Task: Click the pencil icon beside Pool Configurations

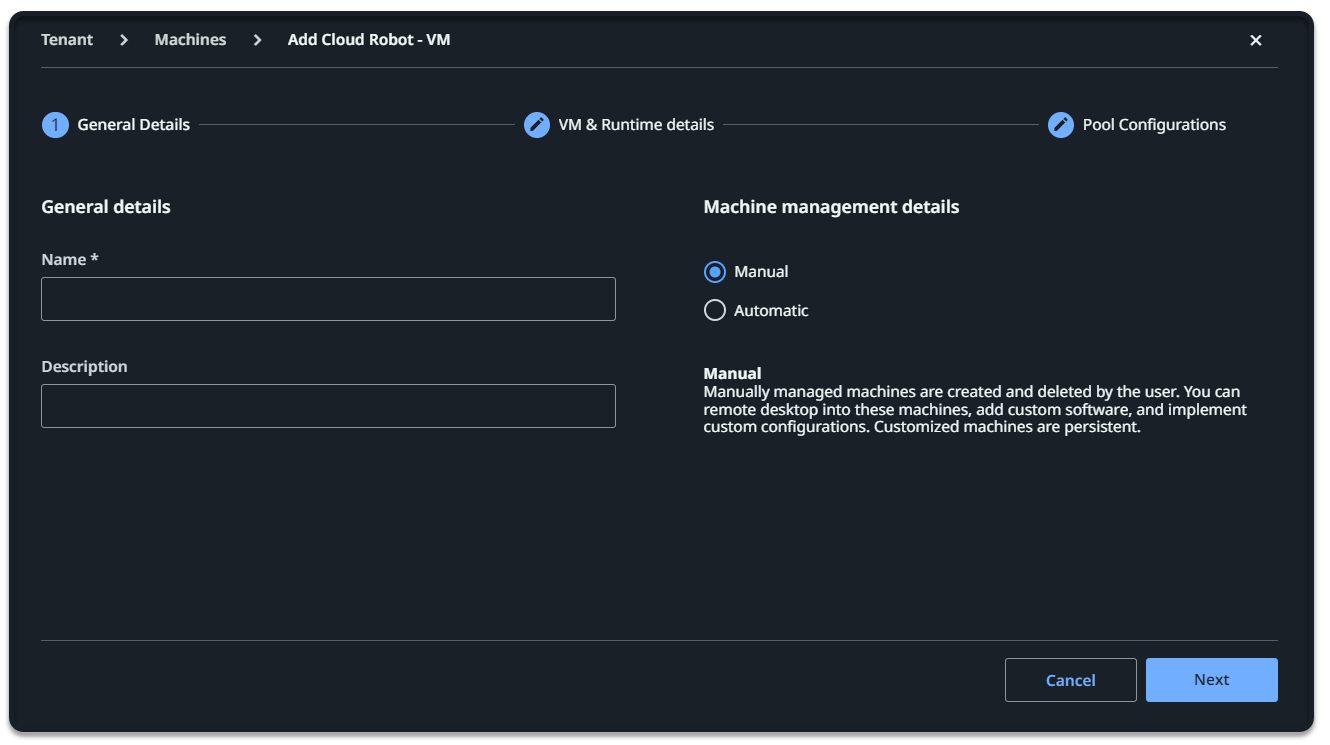Action: pyautogui.click(x=1060, y=124)
